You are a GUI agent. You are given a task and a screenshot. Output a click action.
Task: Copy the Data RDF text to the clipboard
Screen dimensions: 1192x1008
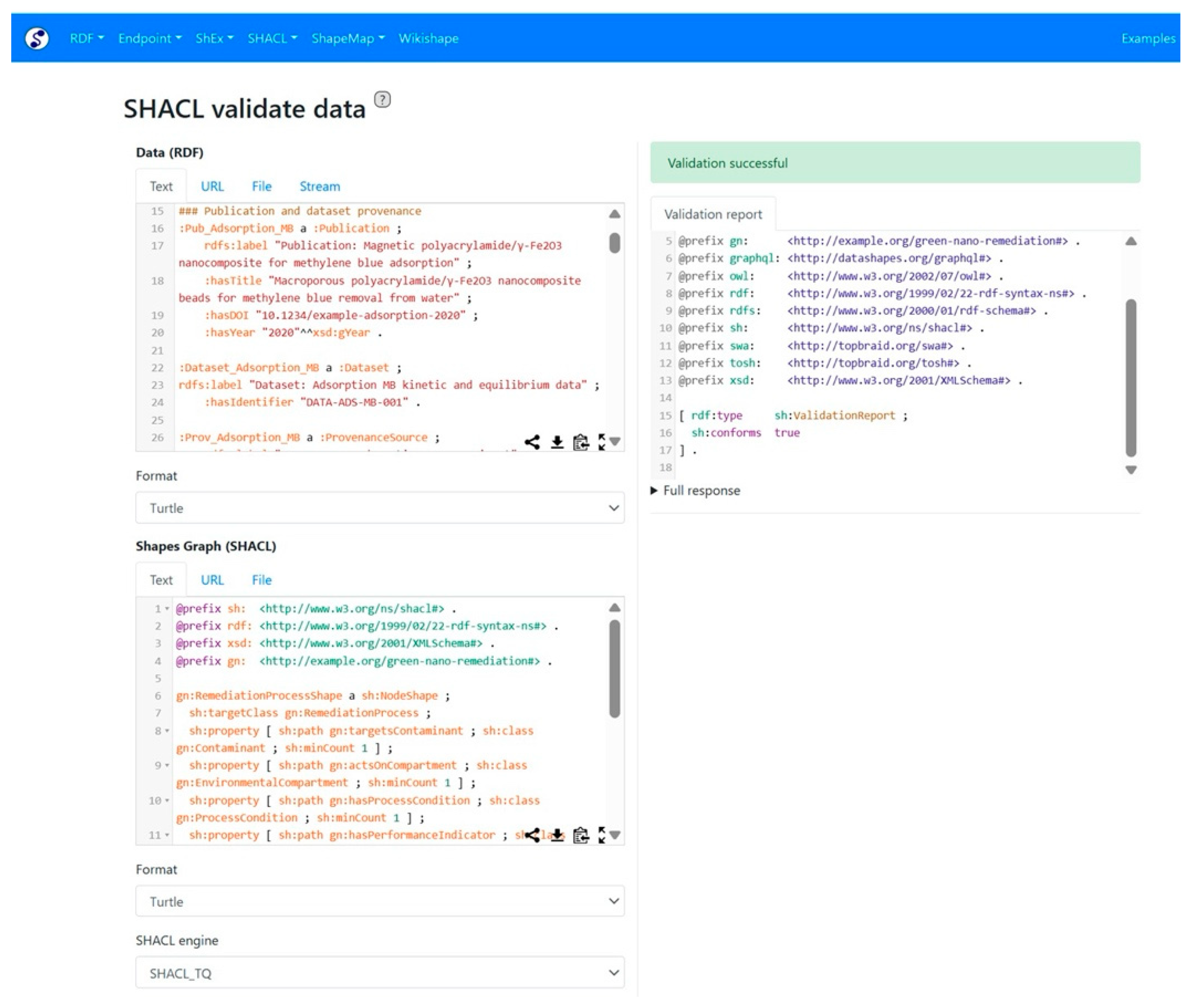[581, 442]
